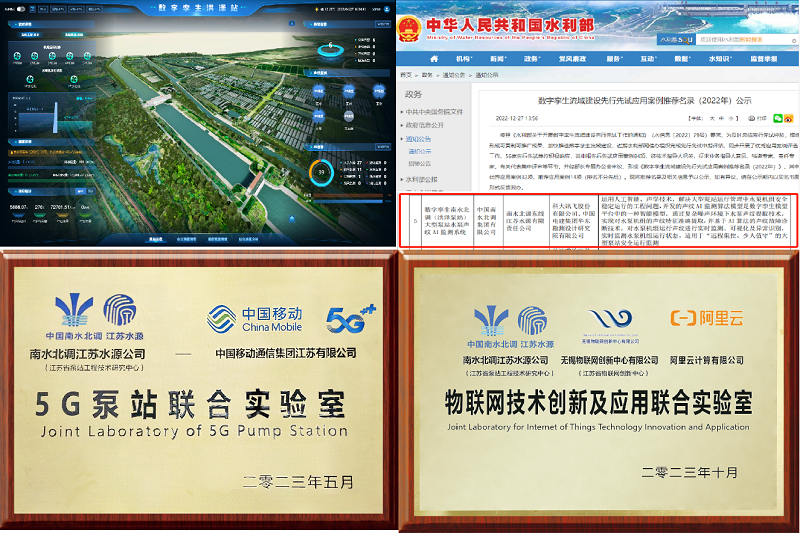Click the first pump unit icon in left panel
The width and height of the screenshot is (800, 533).
click(x=19, y=55)
